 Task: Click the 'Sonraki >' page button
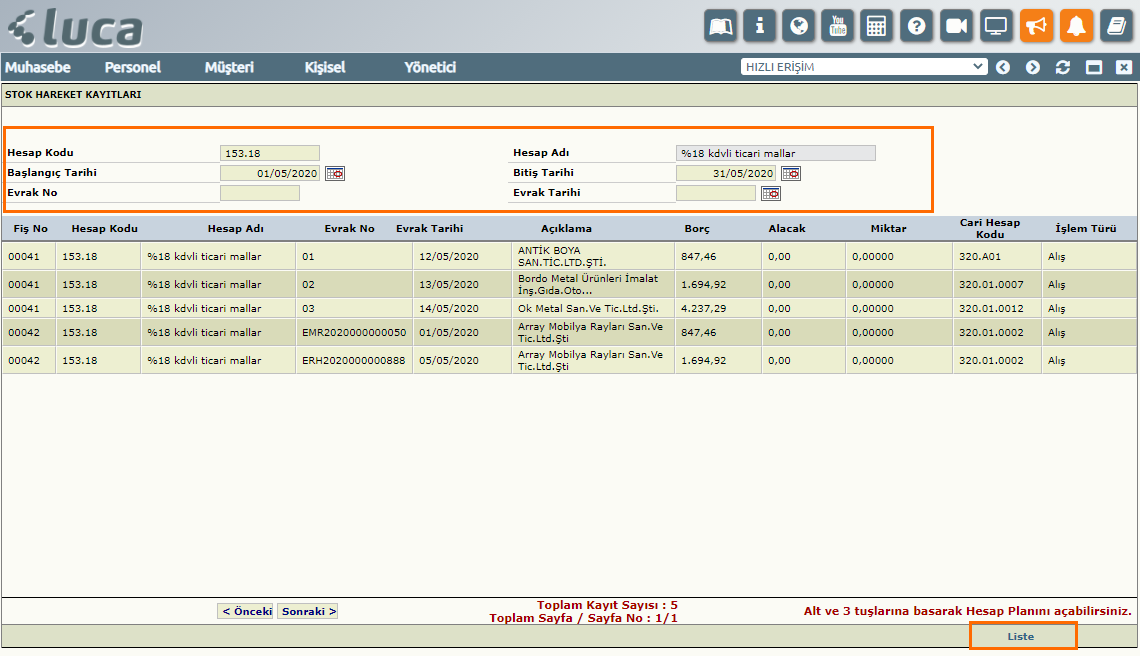pos(308,612)
